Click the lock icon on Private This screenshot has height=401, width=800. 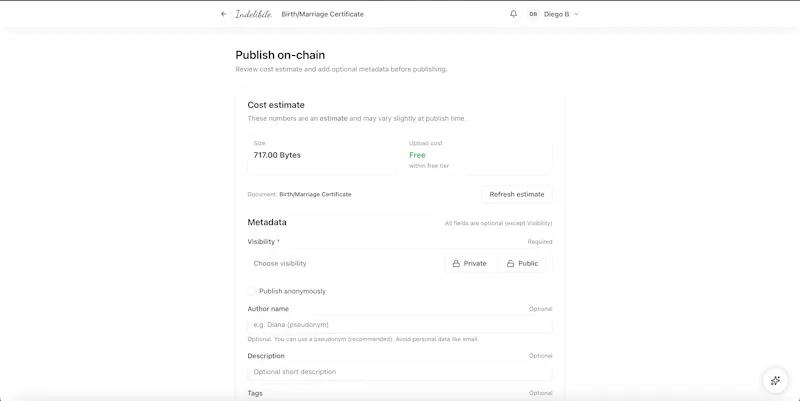(x=456, y=264)
